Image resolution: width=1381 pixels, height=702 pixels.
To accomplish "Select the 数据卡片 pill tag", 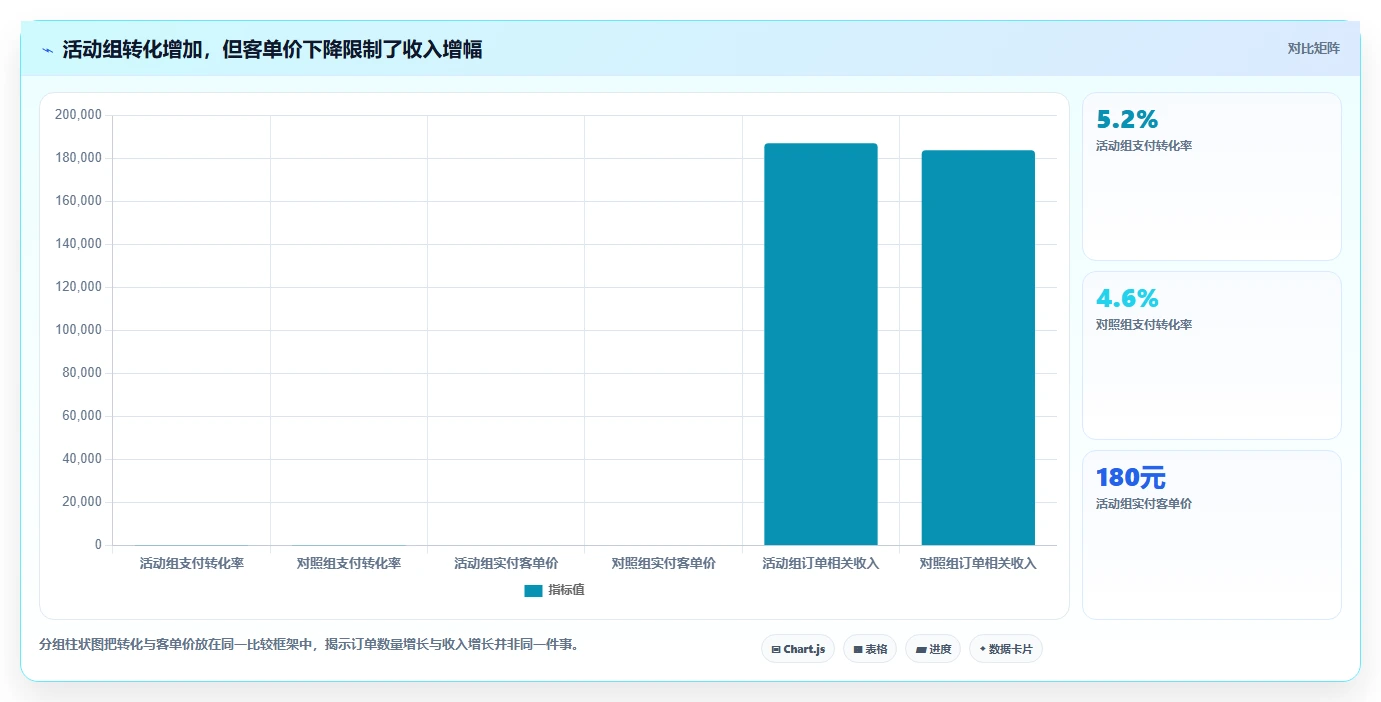I will [1006, 649].
